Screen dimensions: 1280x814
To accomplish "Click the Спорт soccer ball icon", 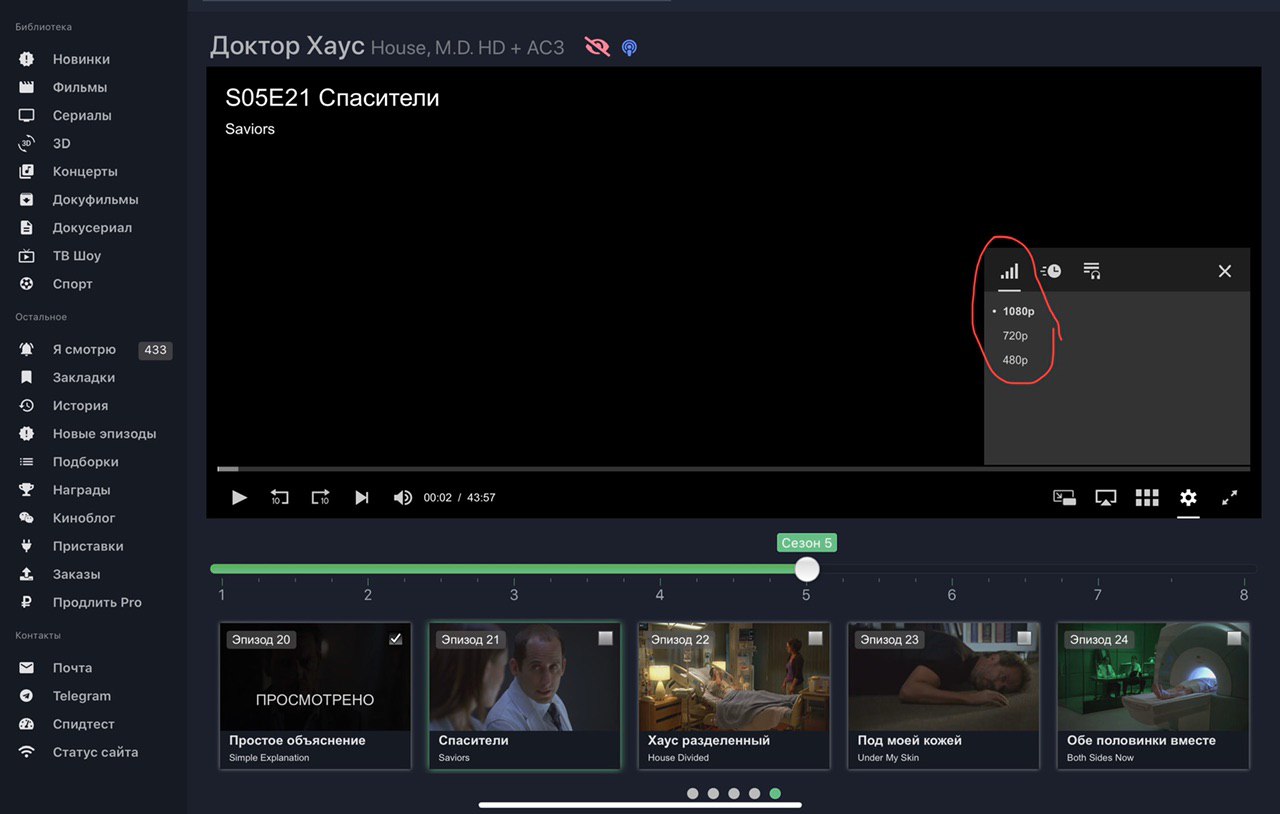I will coord(27,283).
